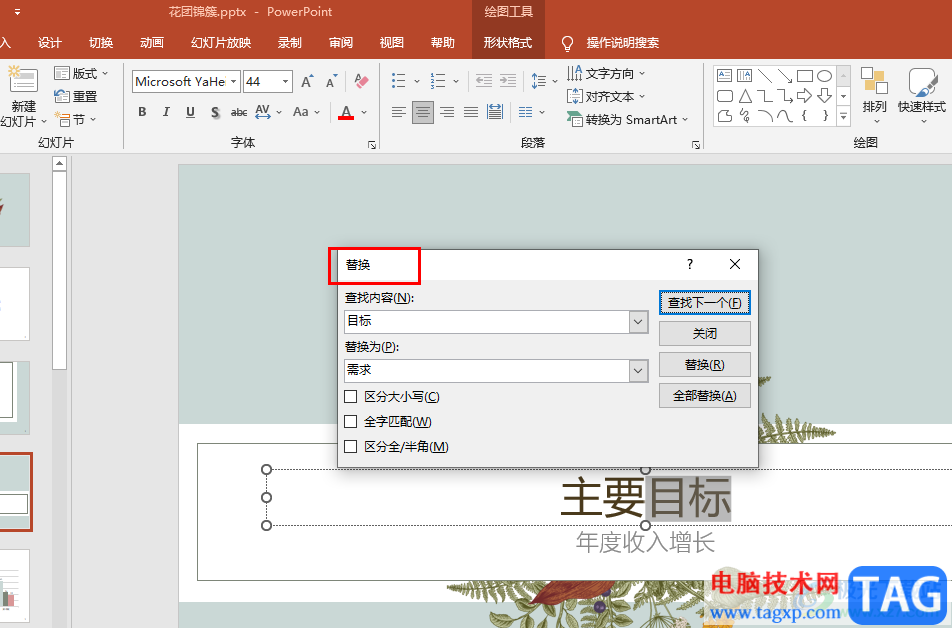Apply distributed text alignment

(x=495, y=112)
